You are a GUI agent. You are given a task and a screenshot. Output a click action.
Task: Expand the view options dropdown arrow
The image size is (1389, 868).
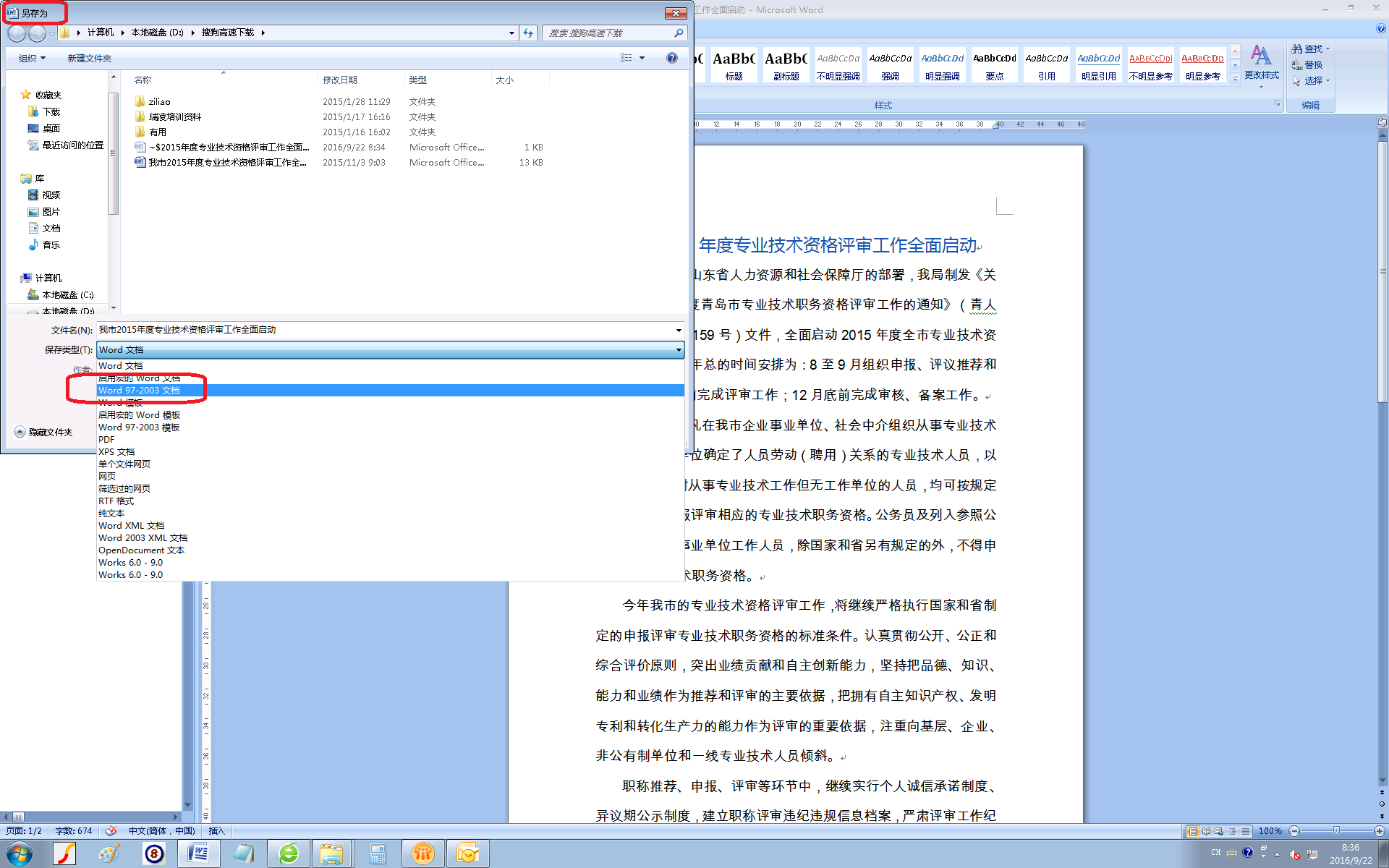tap(642, 58)
